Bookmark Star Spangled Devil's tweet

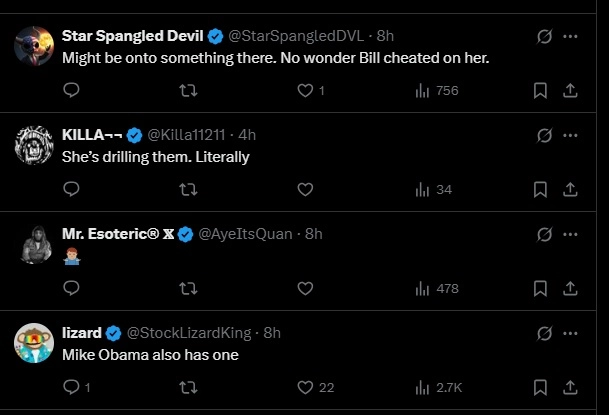[540, 90]
